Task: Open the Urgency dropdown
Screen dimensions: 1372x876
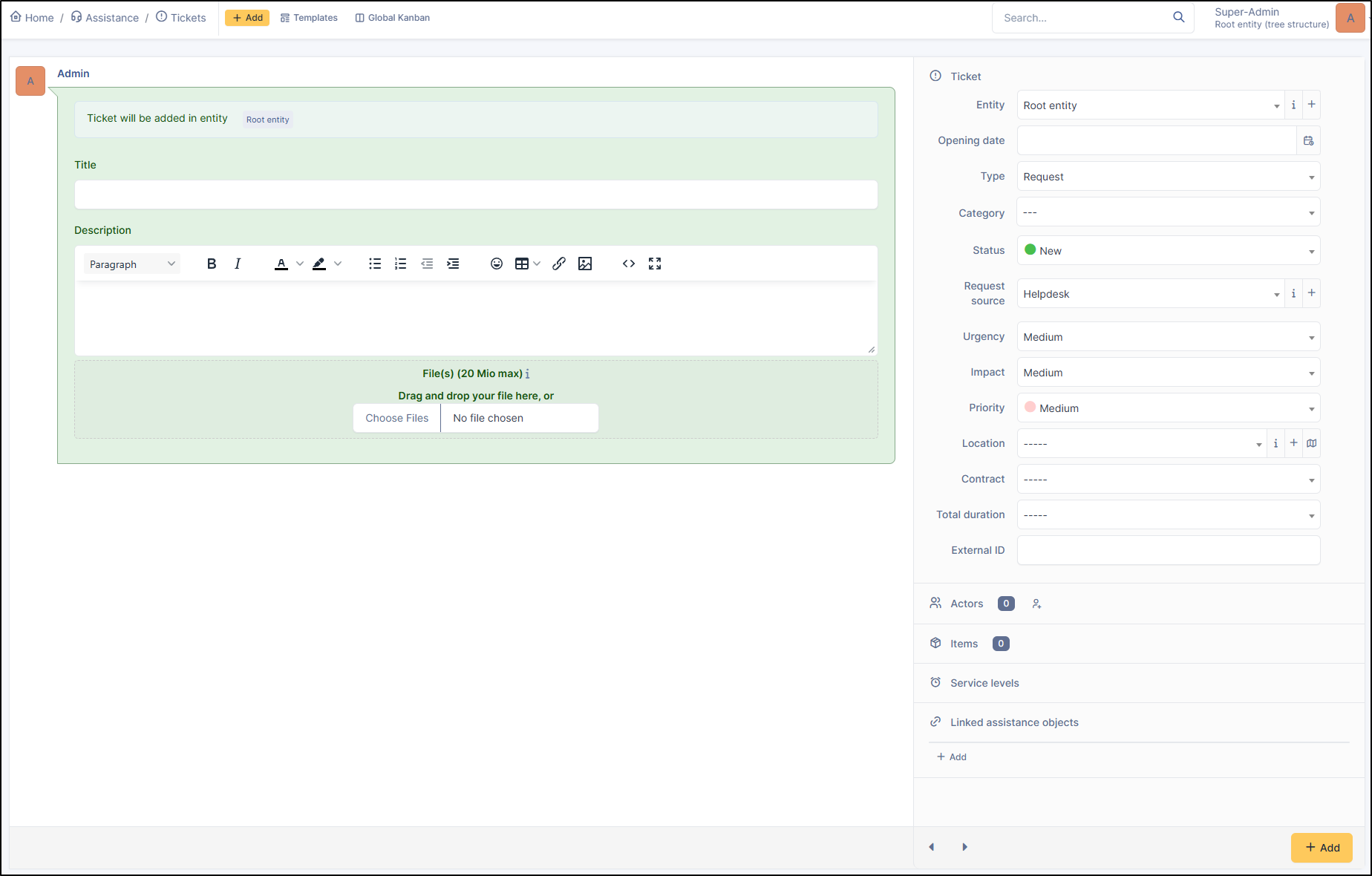Action: 1168,337
